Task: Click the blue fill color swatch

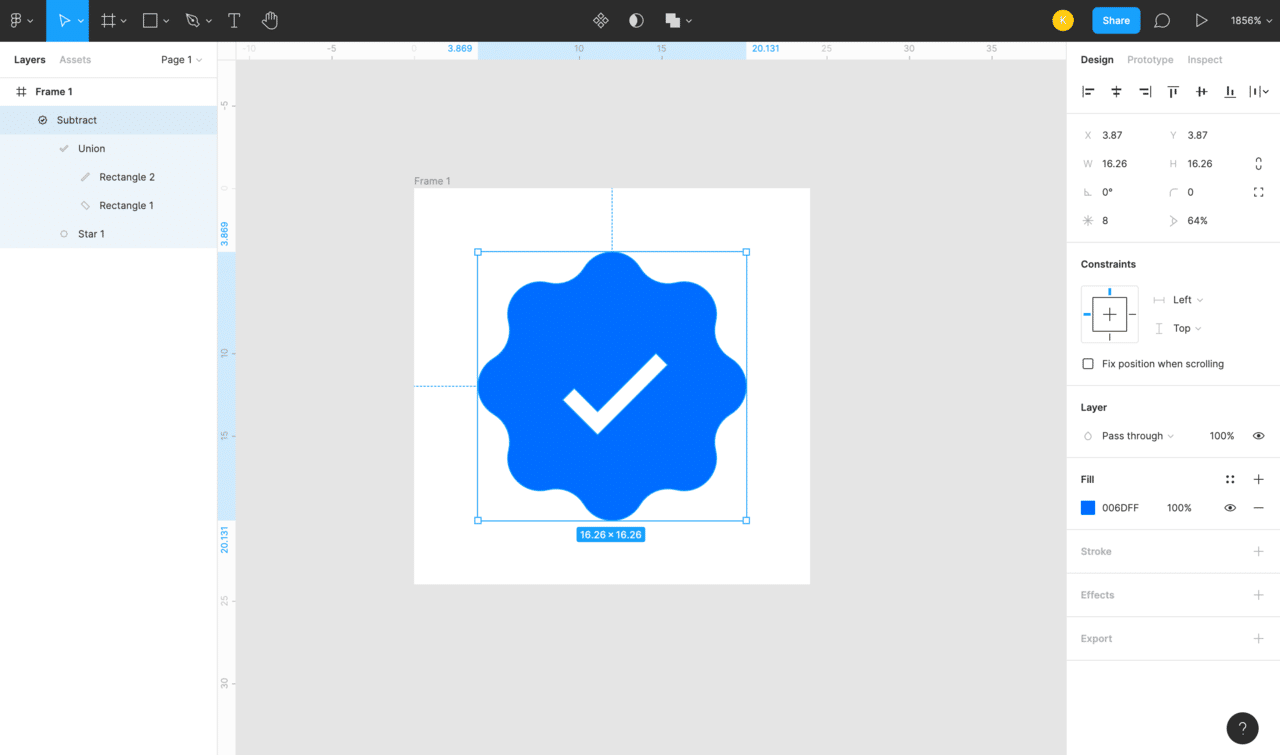Action: point(1088,508)
